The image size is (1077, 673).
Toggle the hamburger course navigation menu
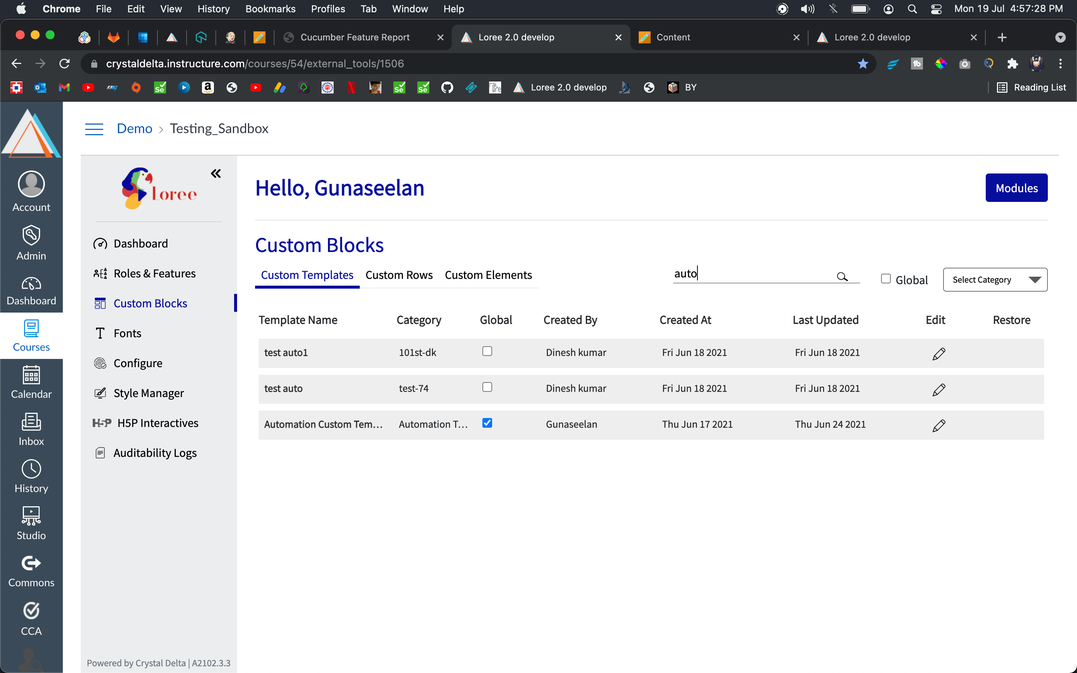pyautogui.click(x=94, y=129)
